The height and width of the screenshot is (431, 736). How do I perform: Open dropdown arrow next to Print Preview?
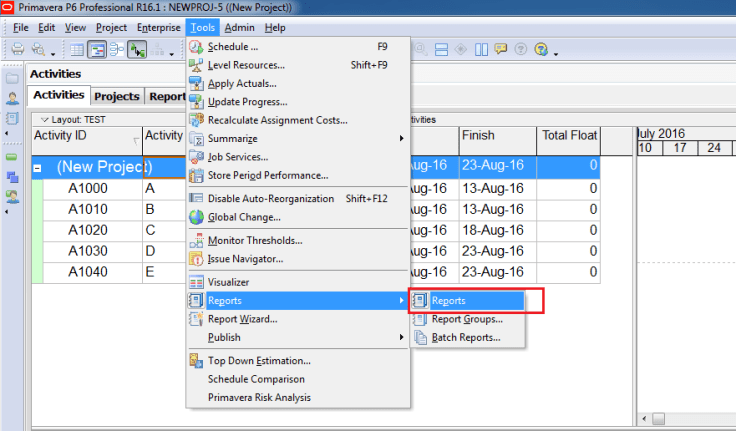[53, 54]
